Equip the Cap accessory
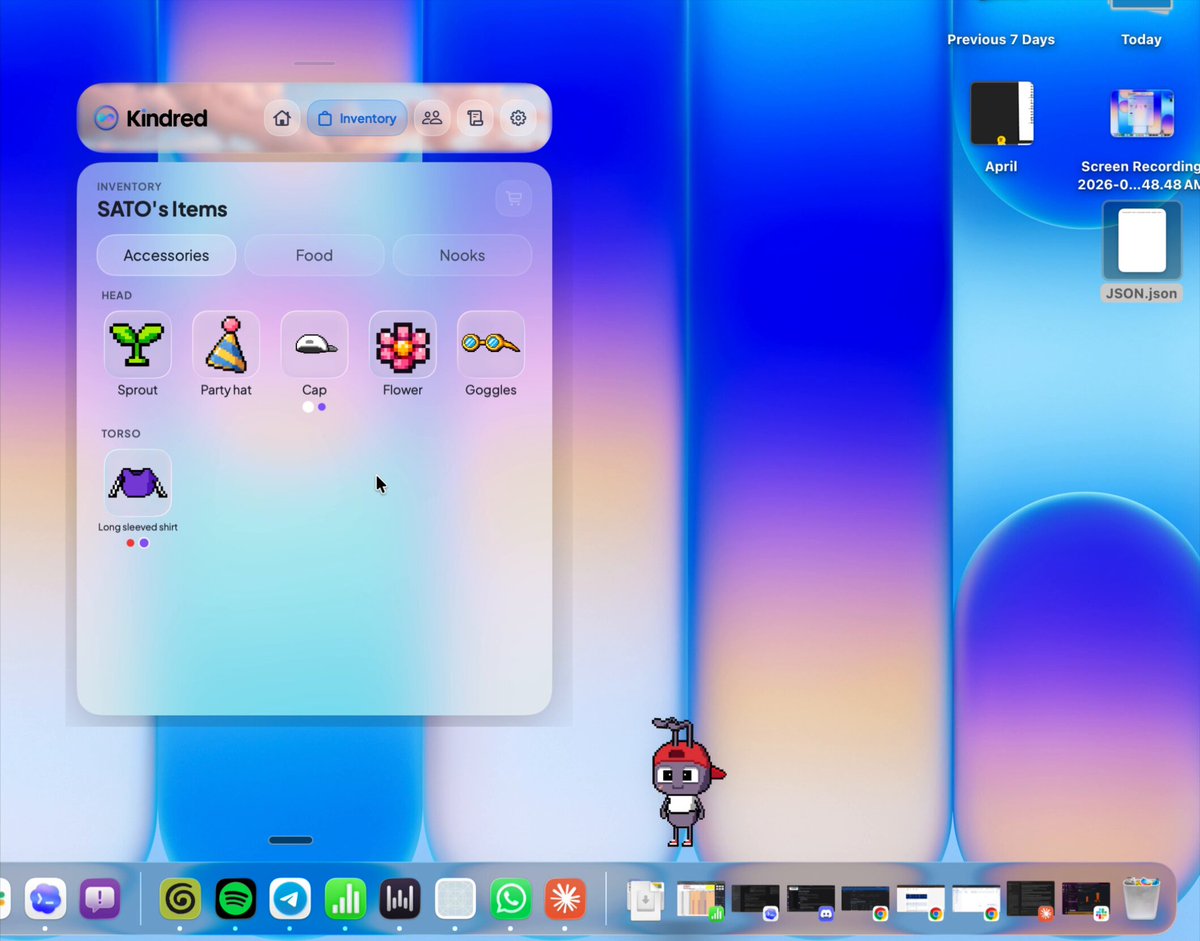 pos(314,344)
